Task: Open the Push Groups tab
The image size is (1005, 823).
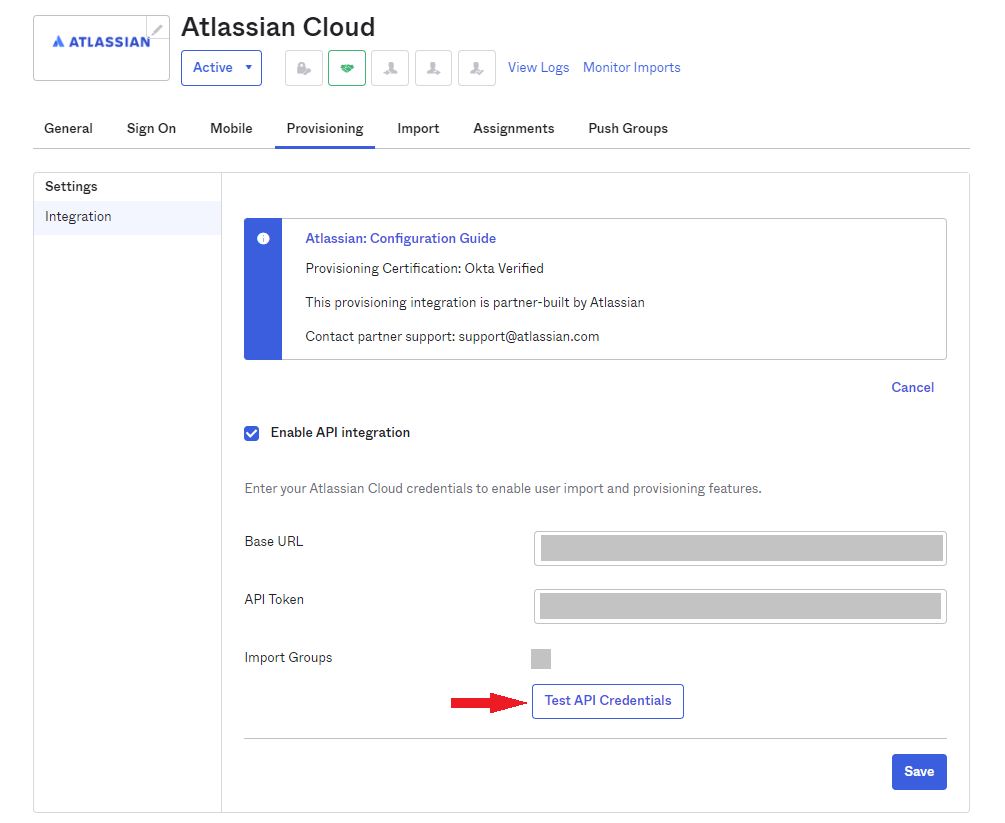Action: point(628,128)
